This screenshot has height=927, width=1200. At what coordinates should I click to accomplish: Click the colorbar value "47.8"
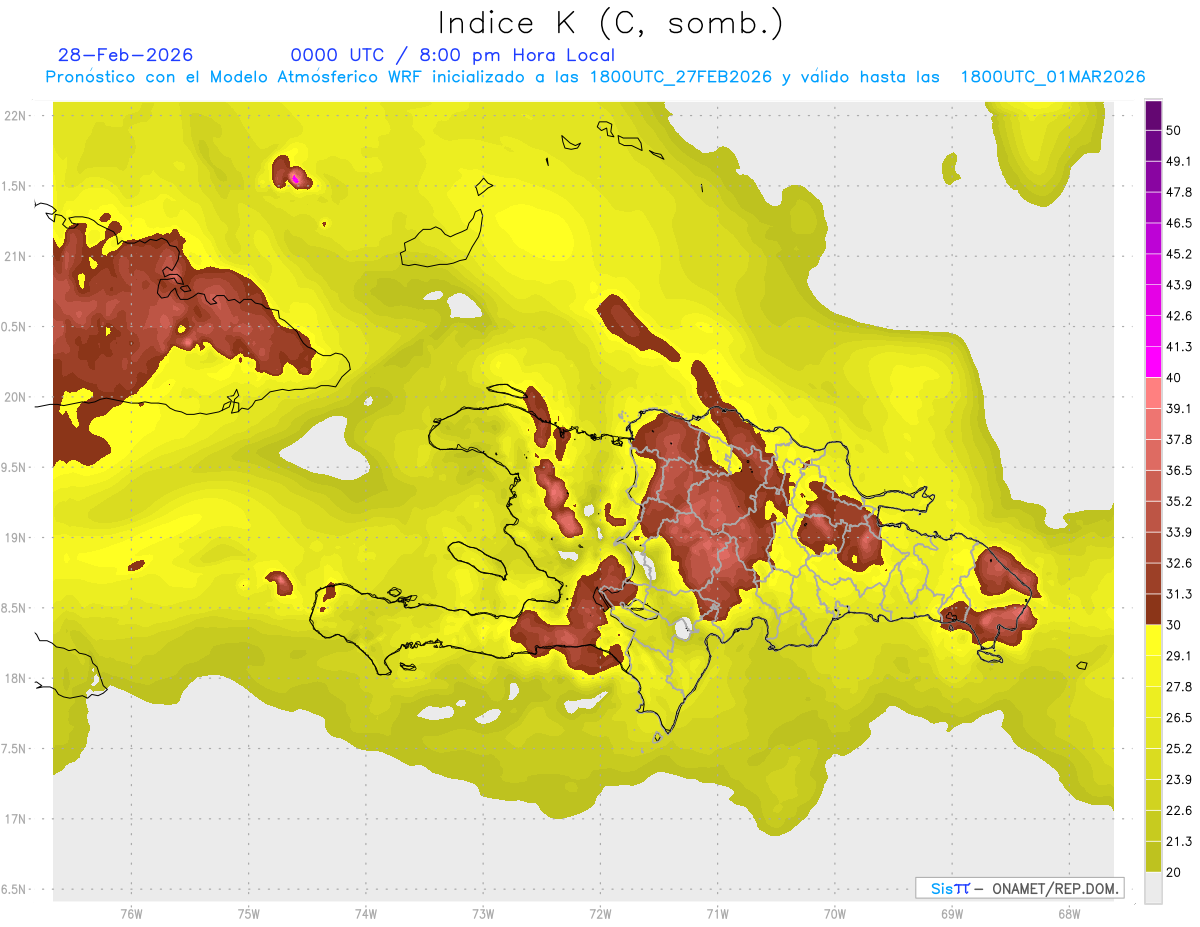click(x=1178, y=192)
